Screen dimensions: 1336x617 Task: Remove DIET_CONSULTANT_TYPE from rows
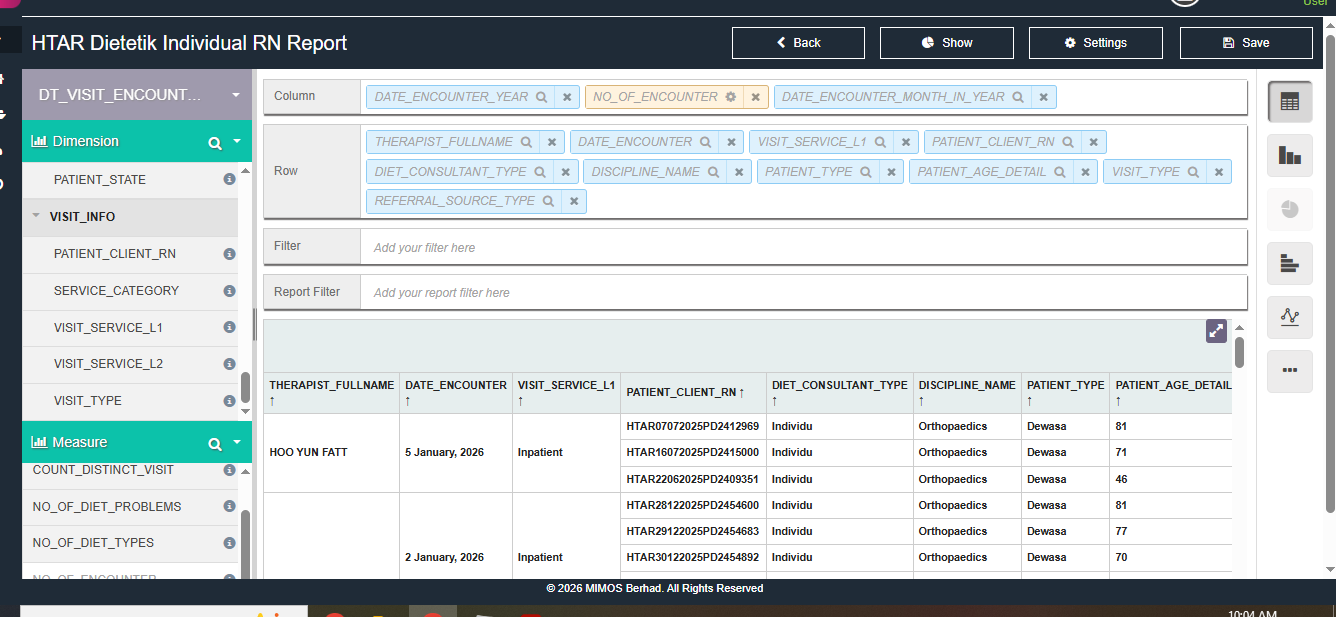(x=566, y=172)
